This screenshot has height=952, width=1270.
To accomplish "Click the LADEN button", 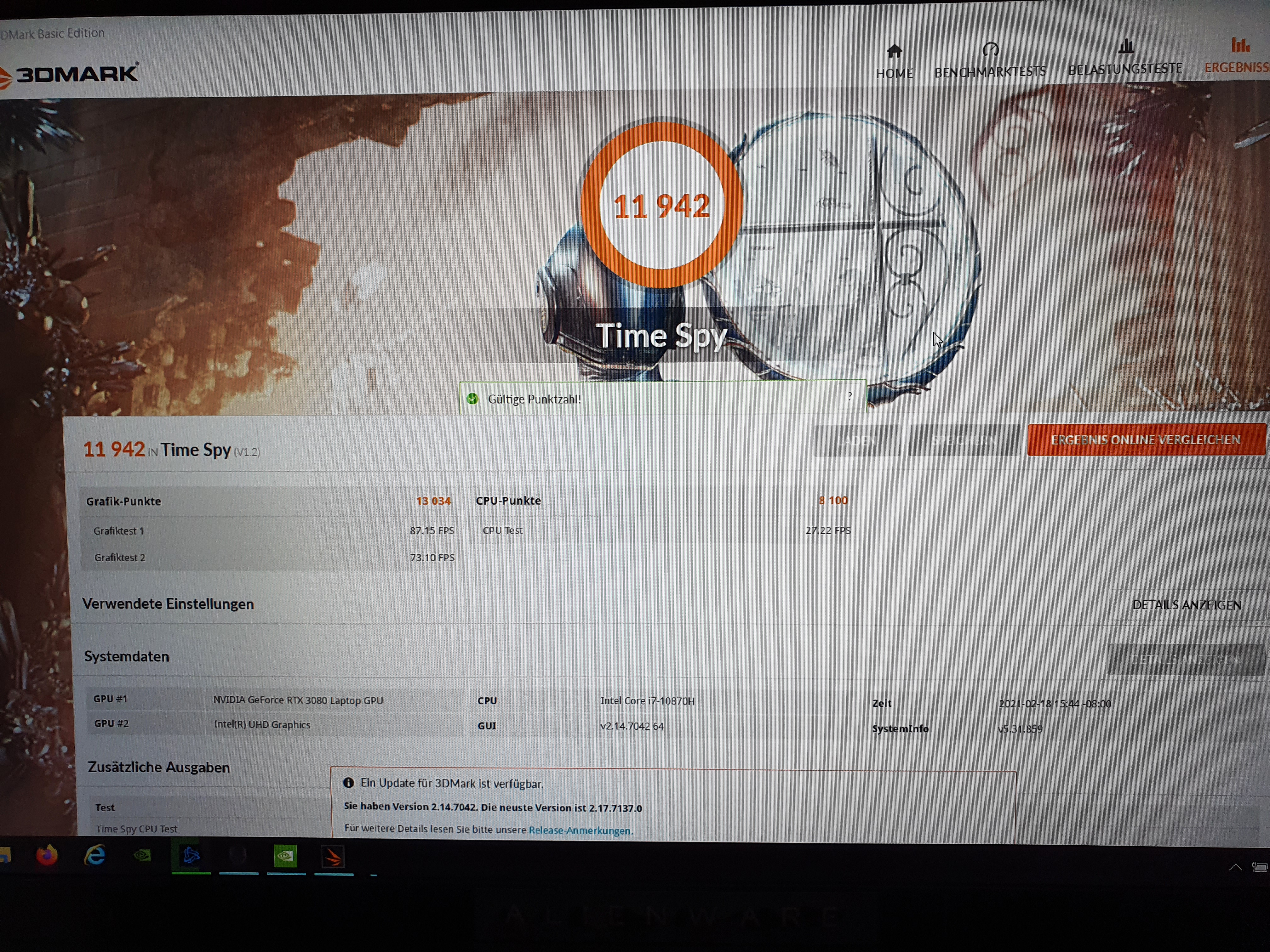I will click(857, 441).
